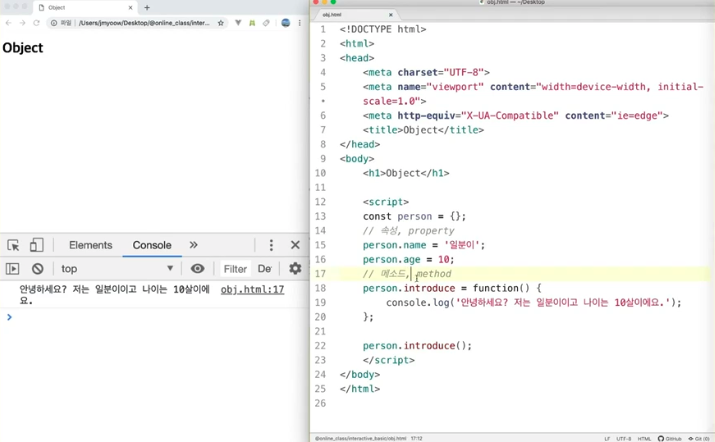Close the Object browser tab
The height and width of the screenshot is (442, 715).
point(130,8)
